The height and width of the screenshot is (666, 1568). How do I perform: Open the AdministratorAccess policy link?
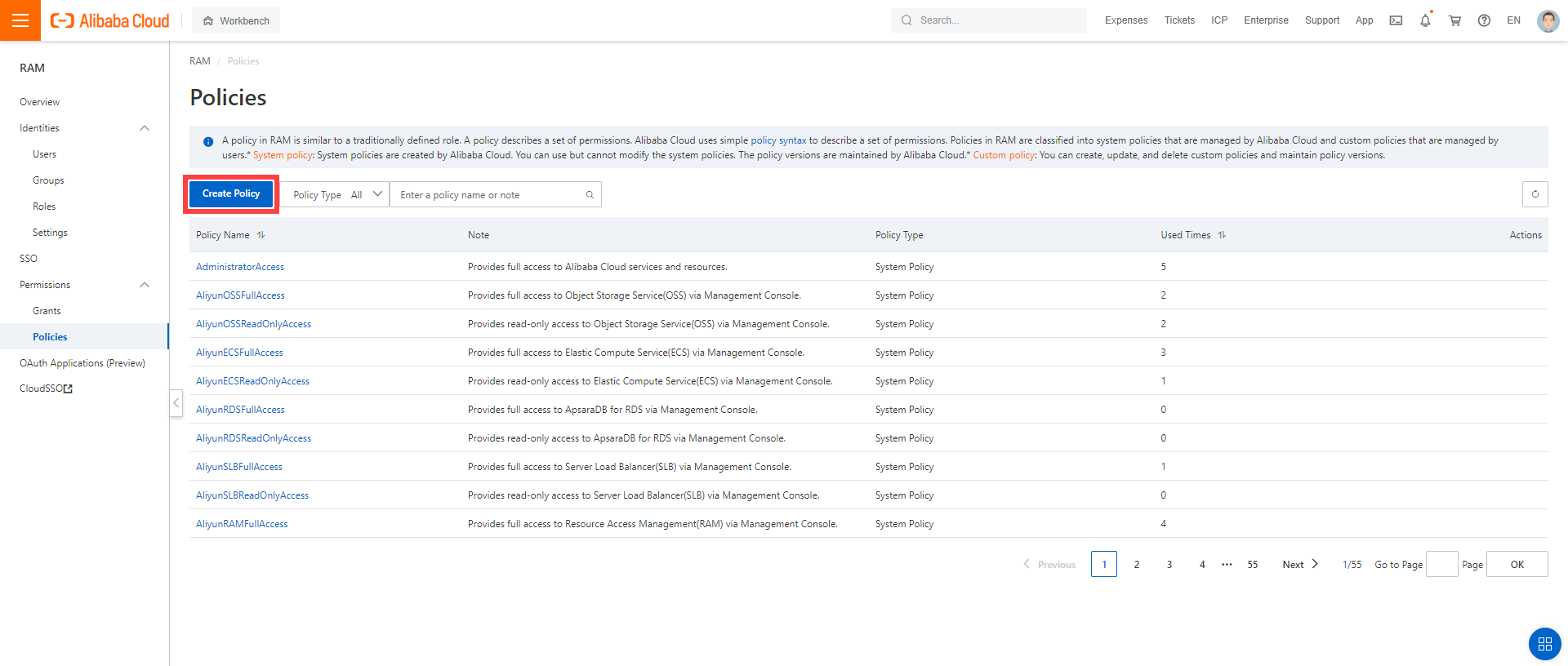click(240, 267)
